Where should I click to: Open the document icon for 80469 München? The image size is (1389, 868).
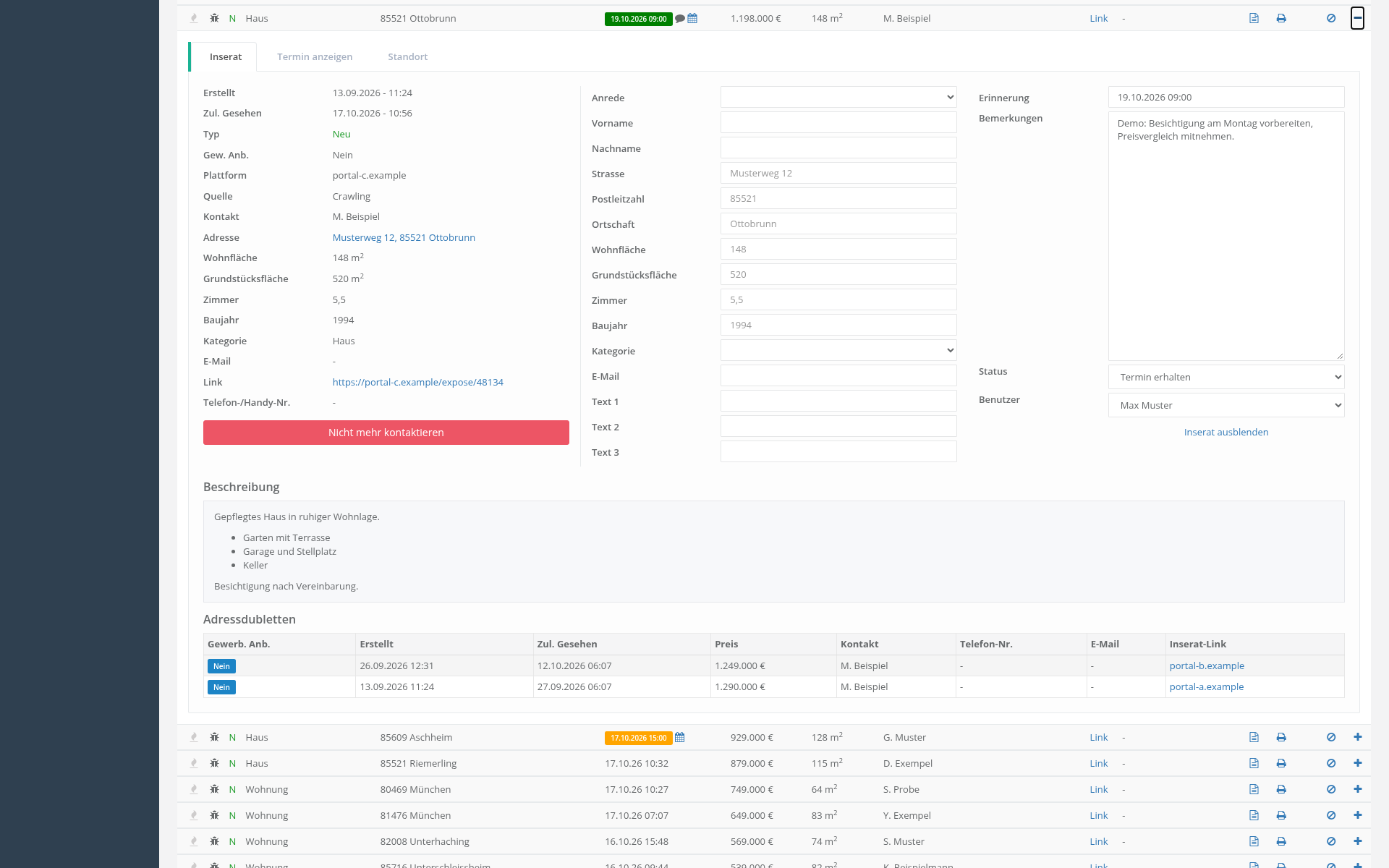(1254, 789)
